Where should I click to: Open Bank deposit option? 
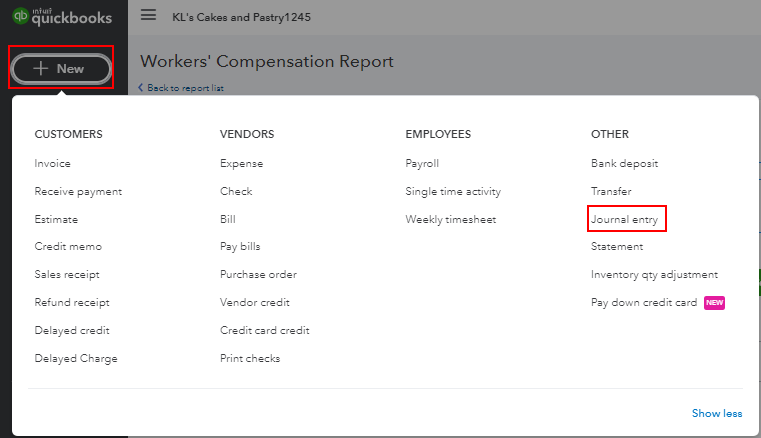(x=624, y=164)
